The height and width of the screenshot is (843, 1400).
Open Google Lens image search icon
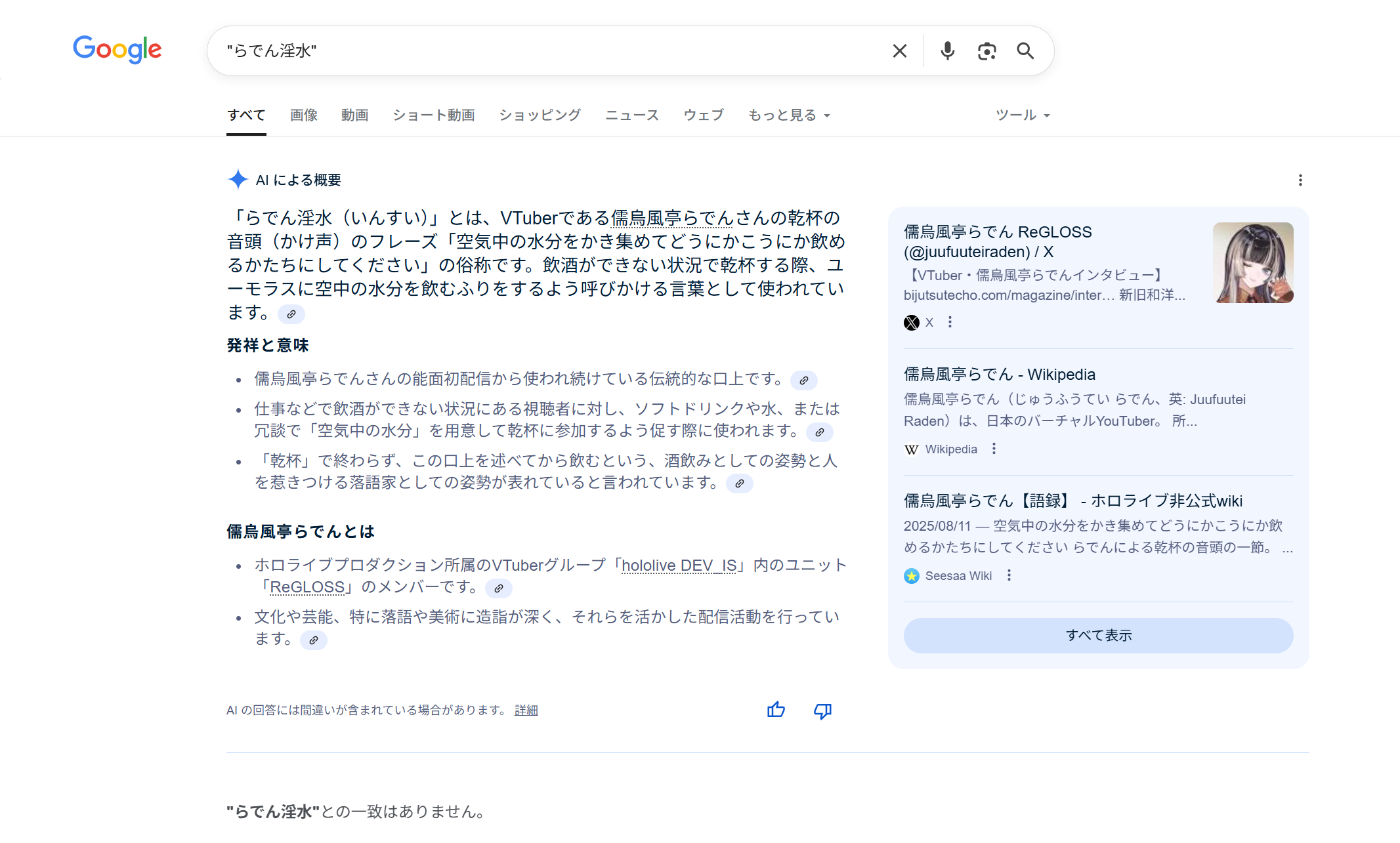pyautogui.click(x=986, y=51)
